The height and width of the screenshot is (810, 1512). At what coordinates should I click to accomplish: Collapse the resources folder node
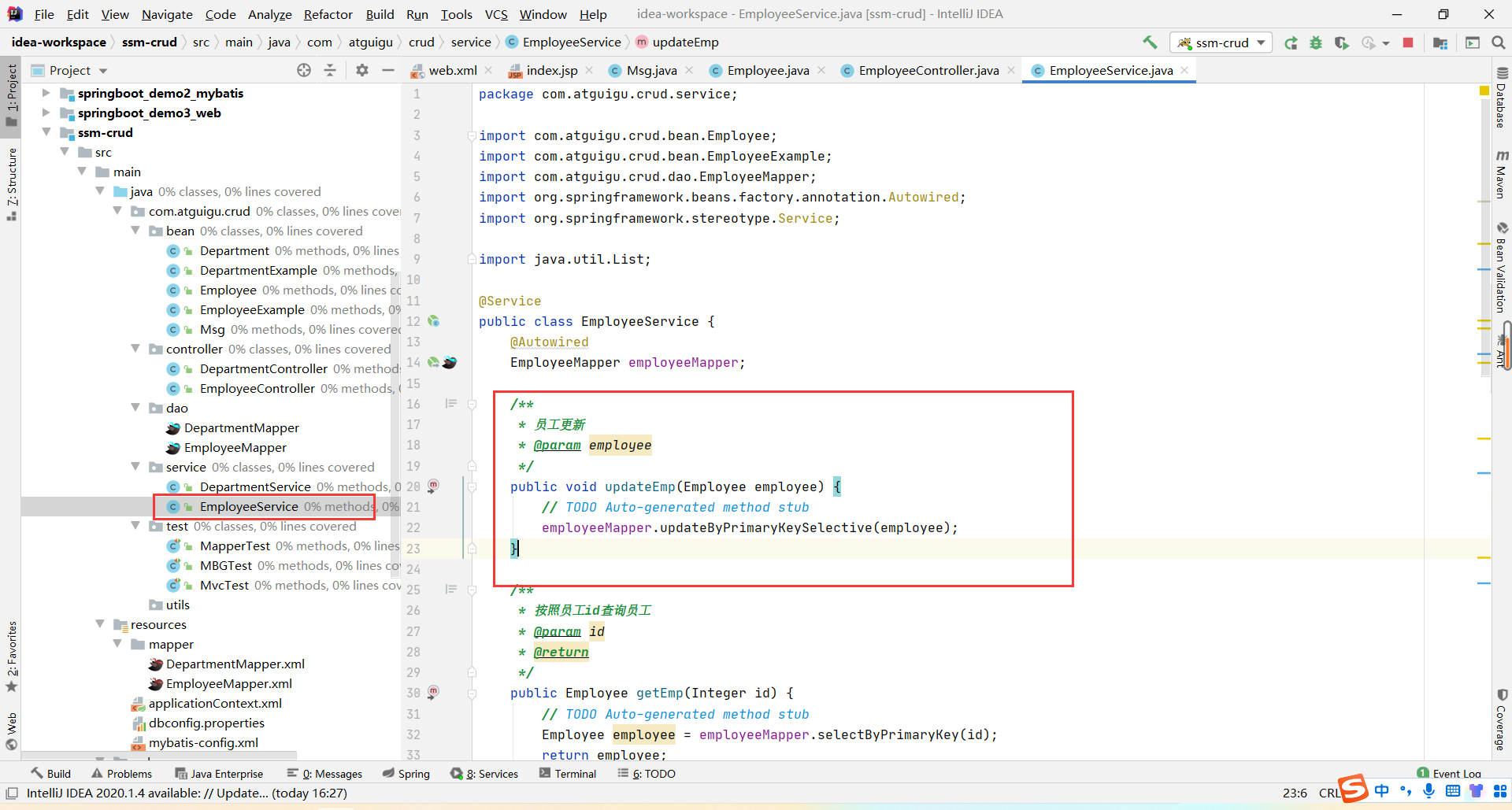tap(100, 624)
